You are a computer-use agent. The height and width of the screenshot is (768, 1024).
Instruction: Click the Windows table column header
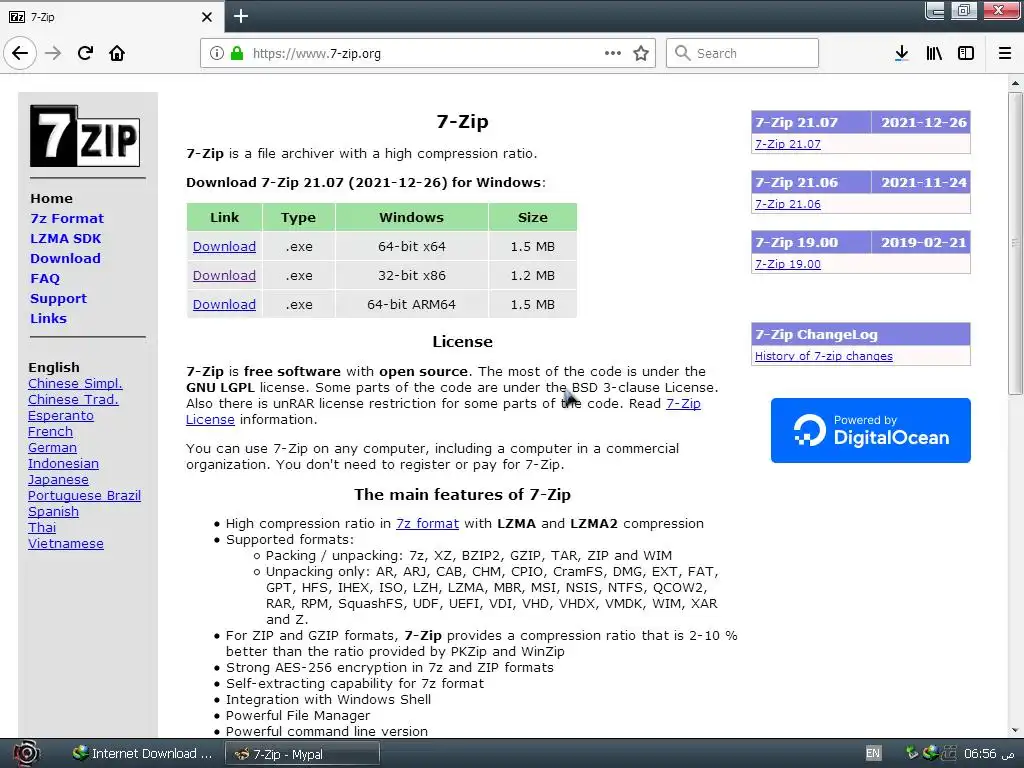pyautogui.click(x=411, y=217)
